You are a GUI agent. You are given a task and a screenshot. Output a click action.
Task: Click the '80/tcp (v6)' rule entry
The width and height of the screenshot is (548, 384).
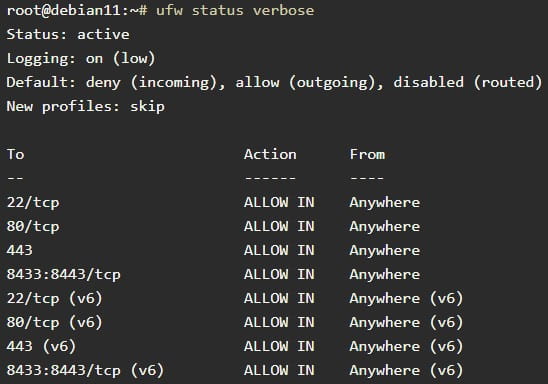pos(55,322)
